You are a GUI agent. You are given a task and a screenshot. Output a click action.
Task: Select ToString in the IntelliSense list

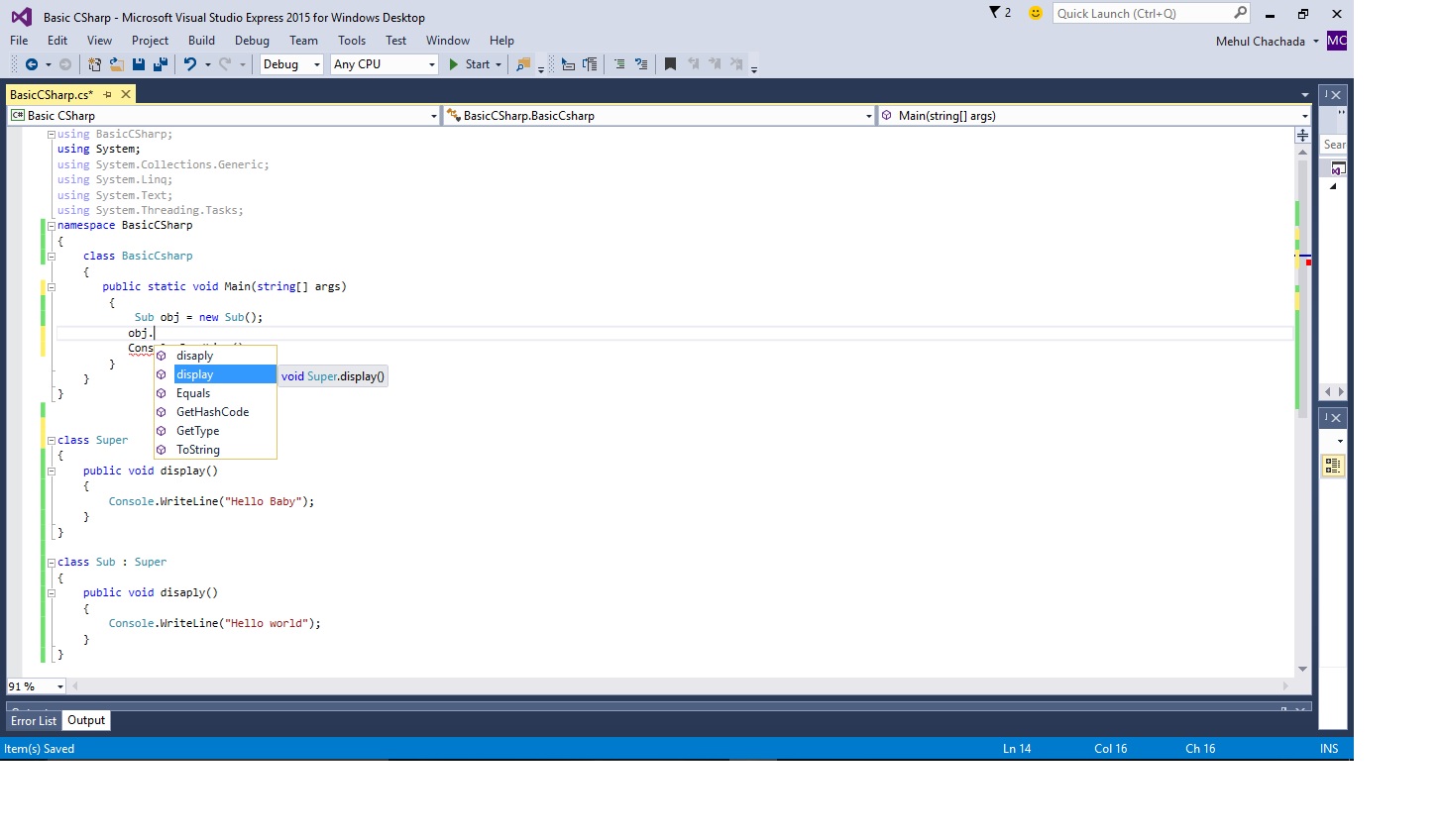click(215, 450)
